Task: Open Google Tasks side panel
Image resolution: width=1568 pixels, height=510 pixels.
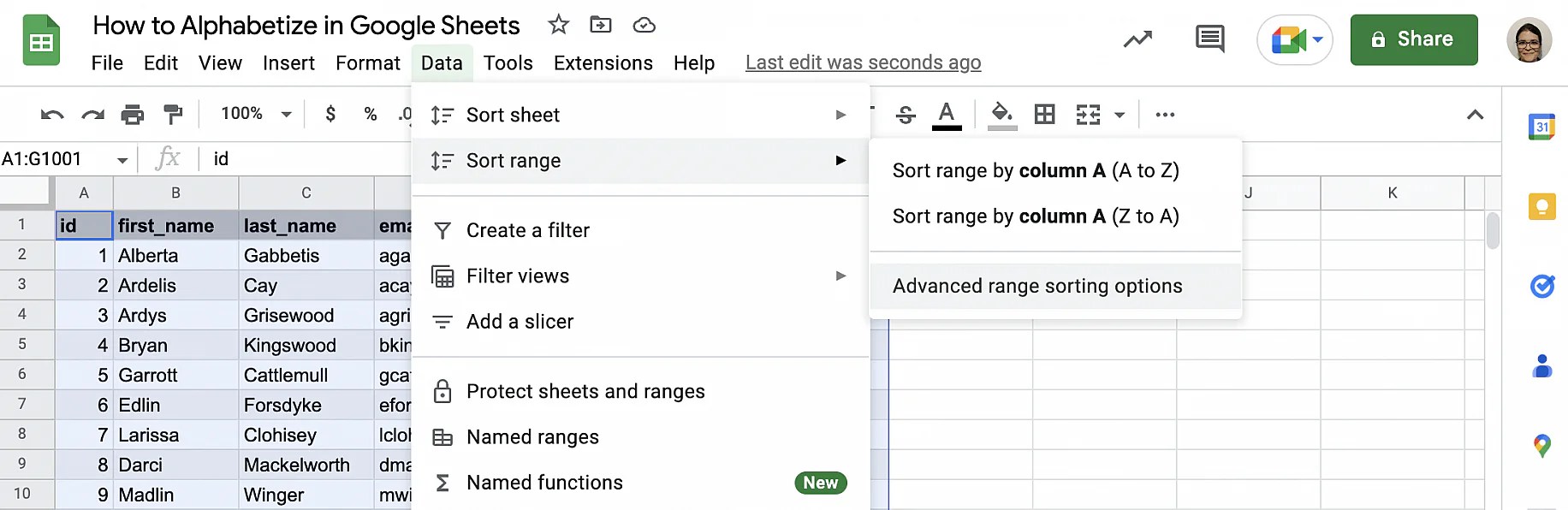Action: [x=1541, y=286]
